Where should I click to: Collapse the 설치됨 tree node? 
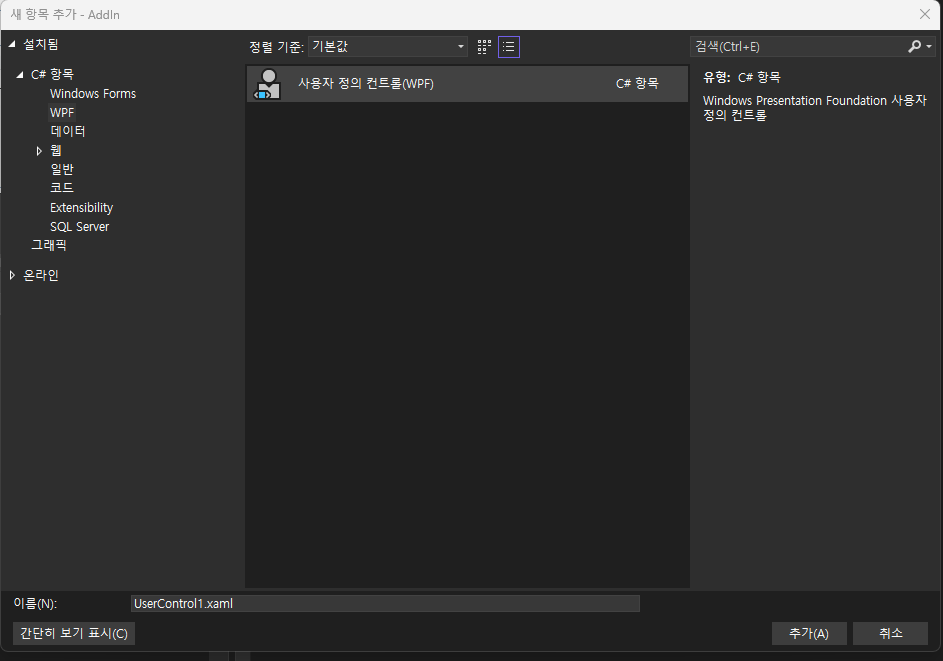click(x=12, y=44)
